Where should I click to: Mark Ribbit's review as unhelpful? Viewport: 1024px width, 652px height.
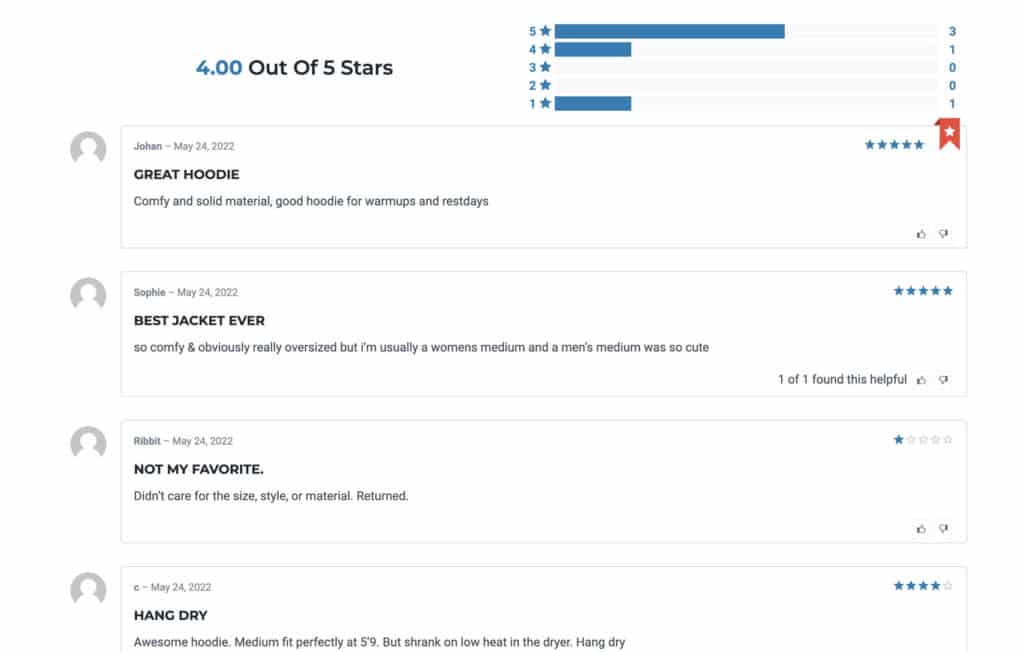943,529
